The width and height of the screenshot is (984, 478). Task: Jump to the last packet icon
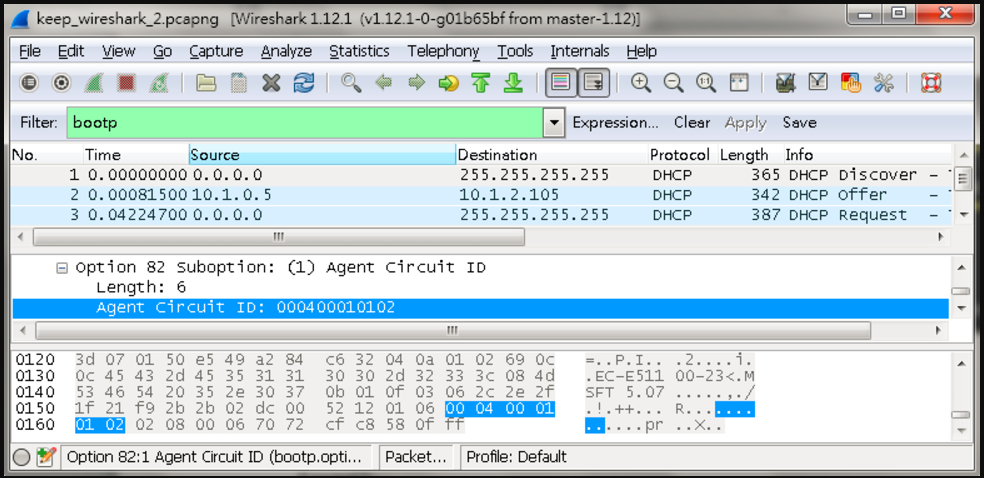pyautogui.click(x=513, y=83)
